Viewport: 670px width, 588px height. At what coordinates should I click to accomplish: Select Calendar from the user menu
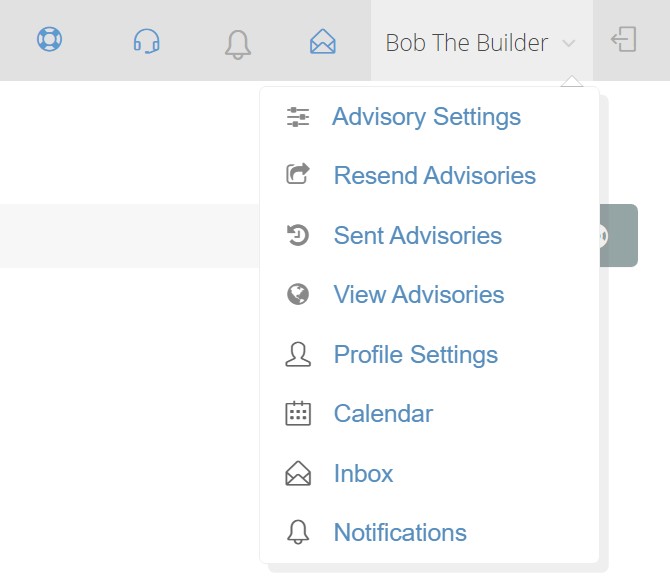(x=383, y=414)
